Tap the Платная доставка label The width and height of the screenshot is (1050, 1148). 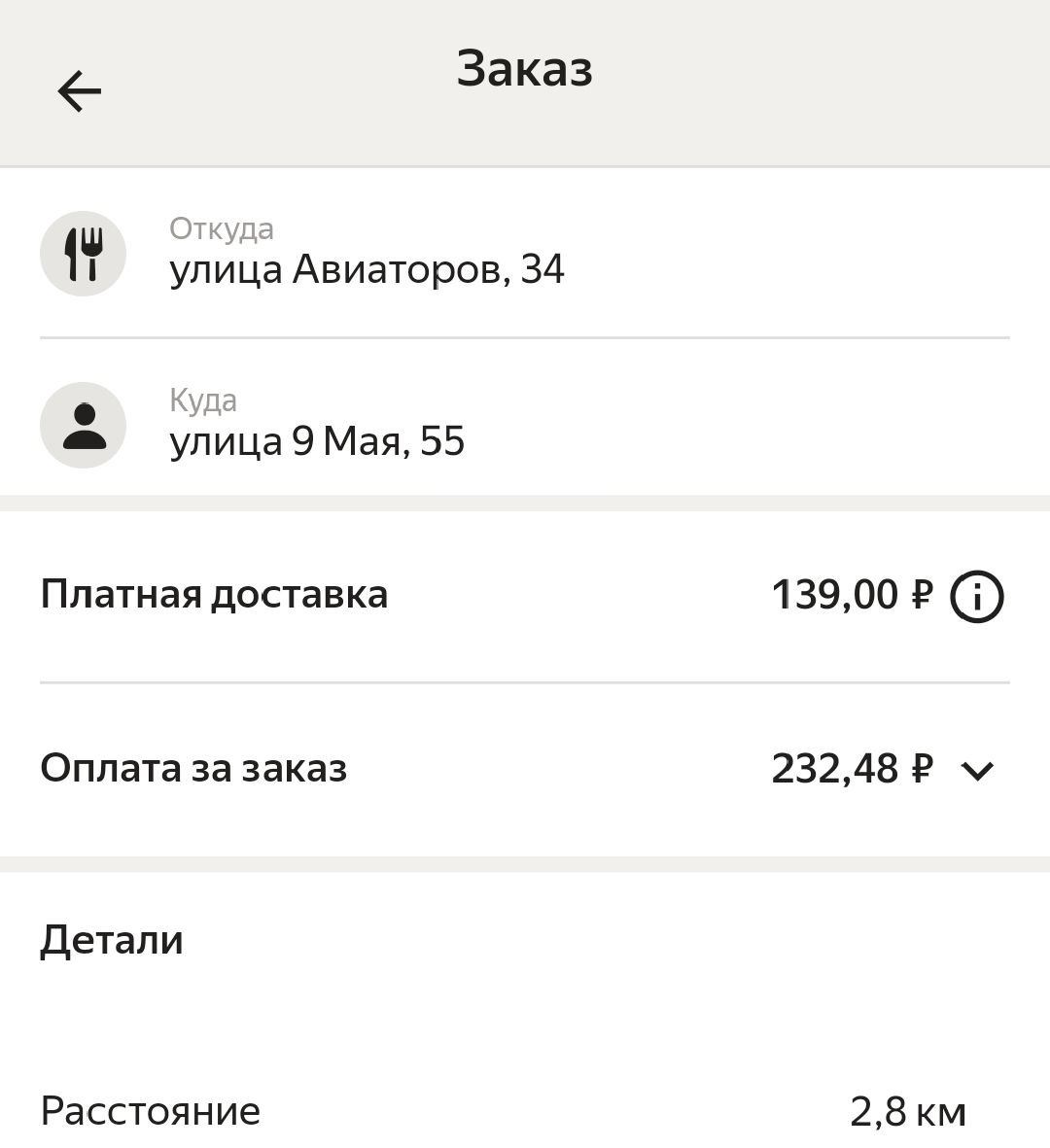[214, 595]
